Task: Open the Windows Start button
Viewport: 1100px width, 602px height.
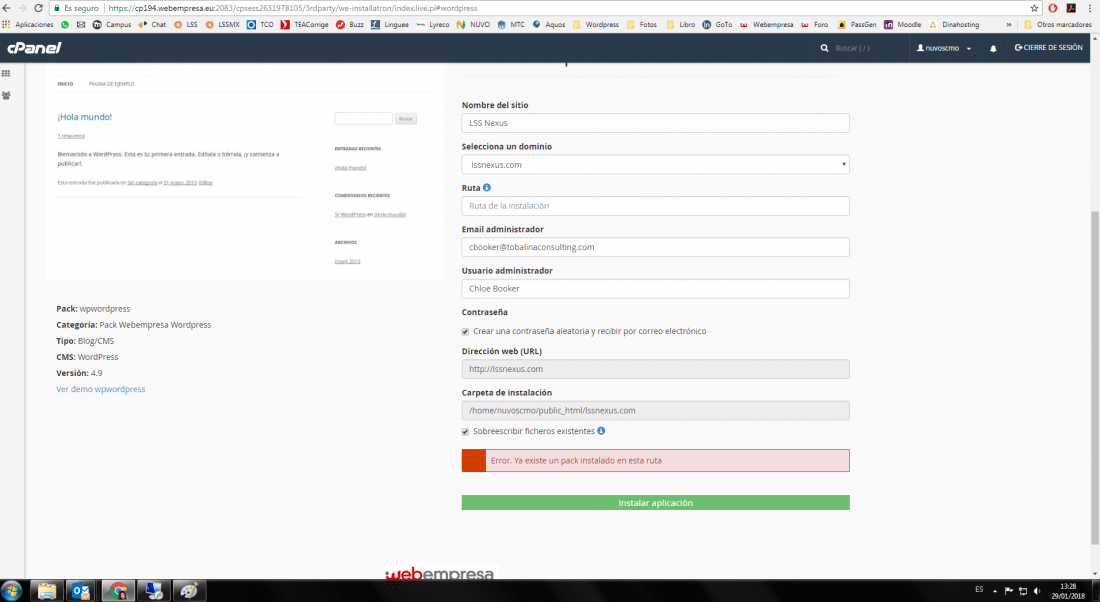Action: pyautogui.click(x=12, y=591)
